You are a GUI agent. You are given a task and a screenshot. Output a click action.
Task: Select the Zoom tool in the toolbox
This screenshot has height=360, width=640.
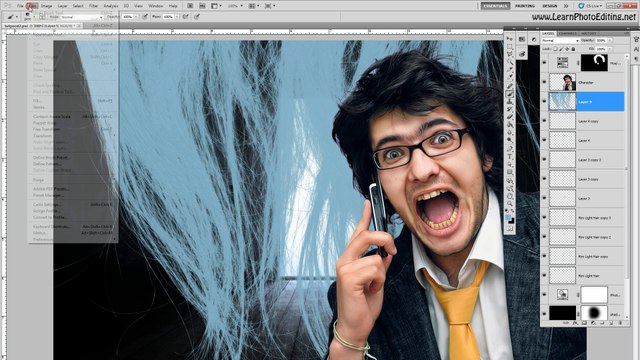(x=510, y=204)
